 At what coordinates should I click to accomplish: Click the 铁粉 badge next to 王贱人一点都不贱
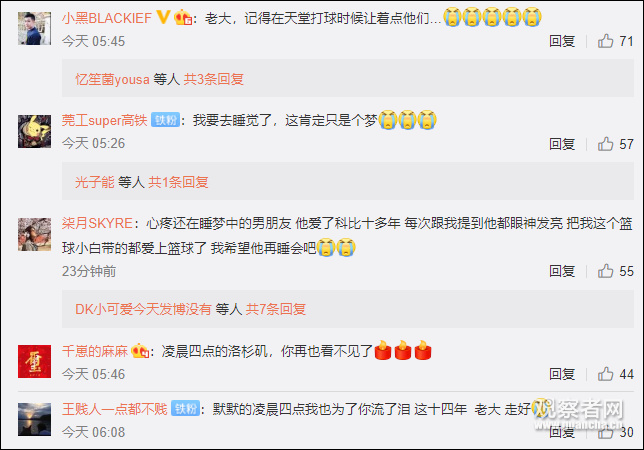tap(185, 409)
